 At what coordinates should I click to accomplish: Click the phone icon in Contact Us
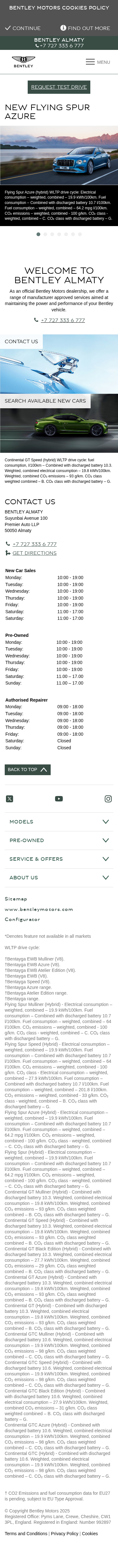click(x=7, y=544)
